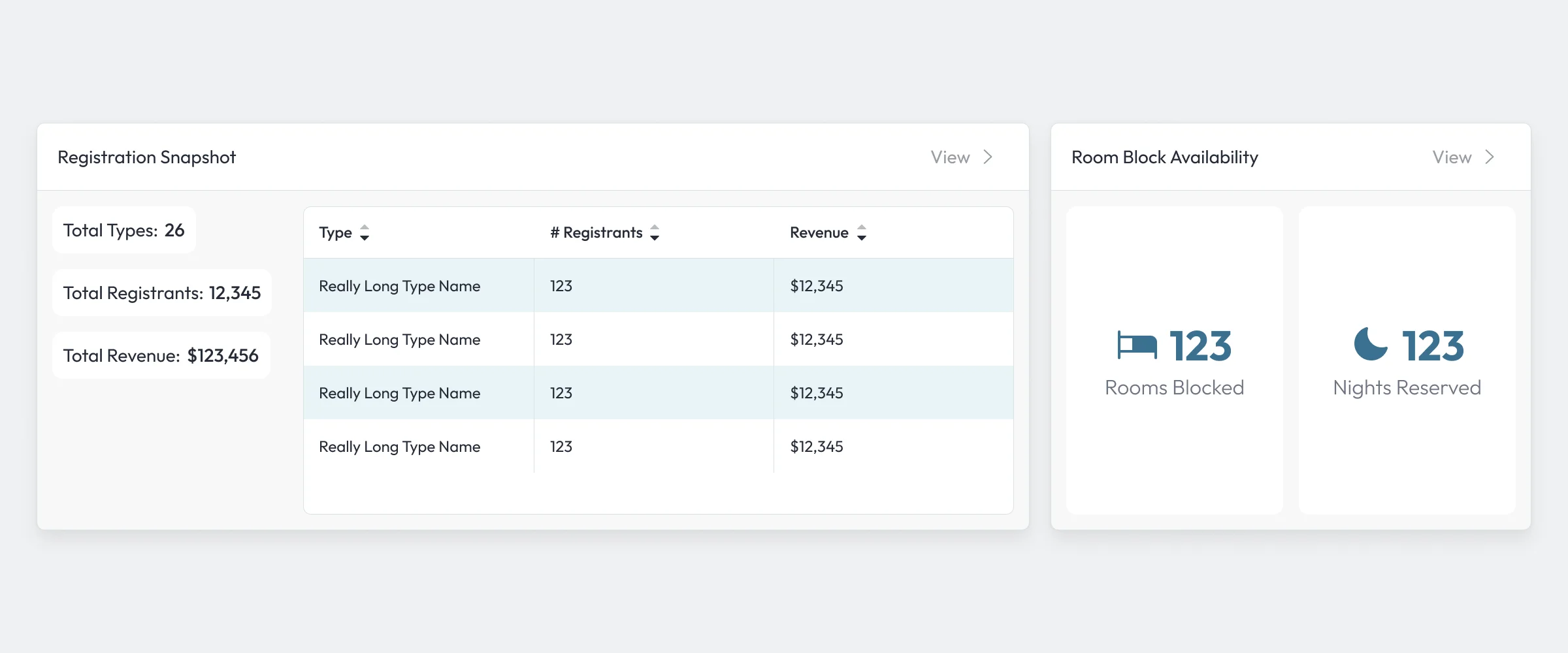This screenshot has height=653, width=1568.
Task: Select the Total Registrants: 12,345 card
Action: coord(162,293)
